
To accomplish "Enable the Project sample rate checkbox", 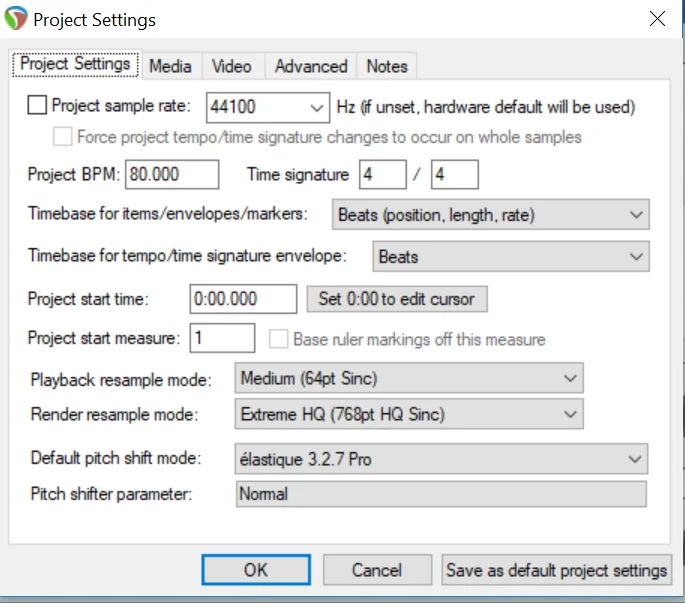I will (37, 105).
